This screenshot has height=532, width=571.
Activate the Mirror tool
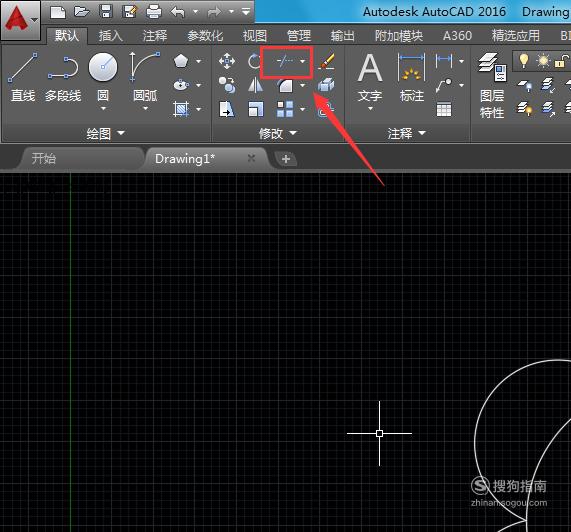(x=256, y=85)
